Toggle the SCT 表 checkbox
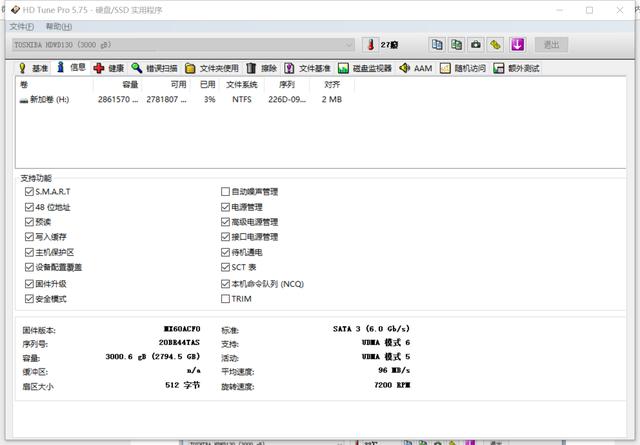640x445 pixels. (x=225, y=267)
